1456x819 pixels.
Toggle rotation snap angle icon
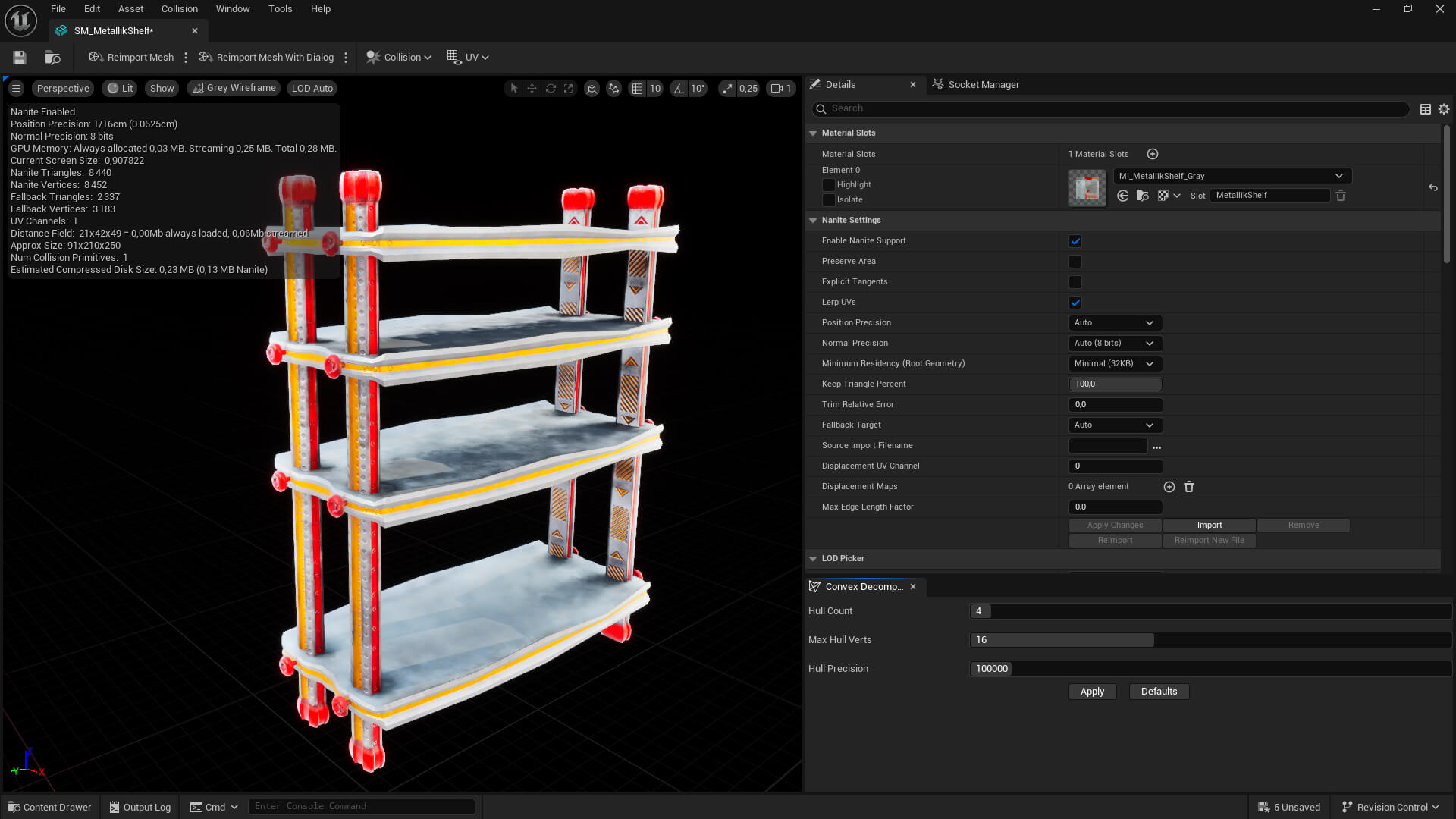click(x=679, y=89)
